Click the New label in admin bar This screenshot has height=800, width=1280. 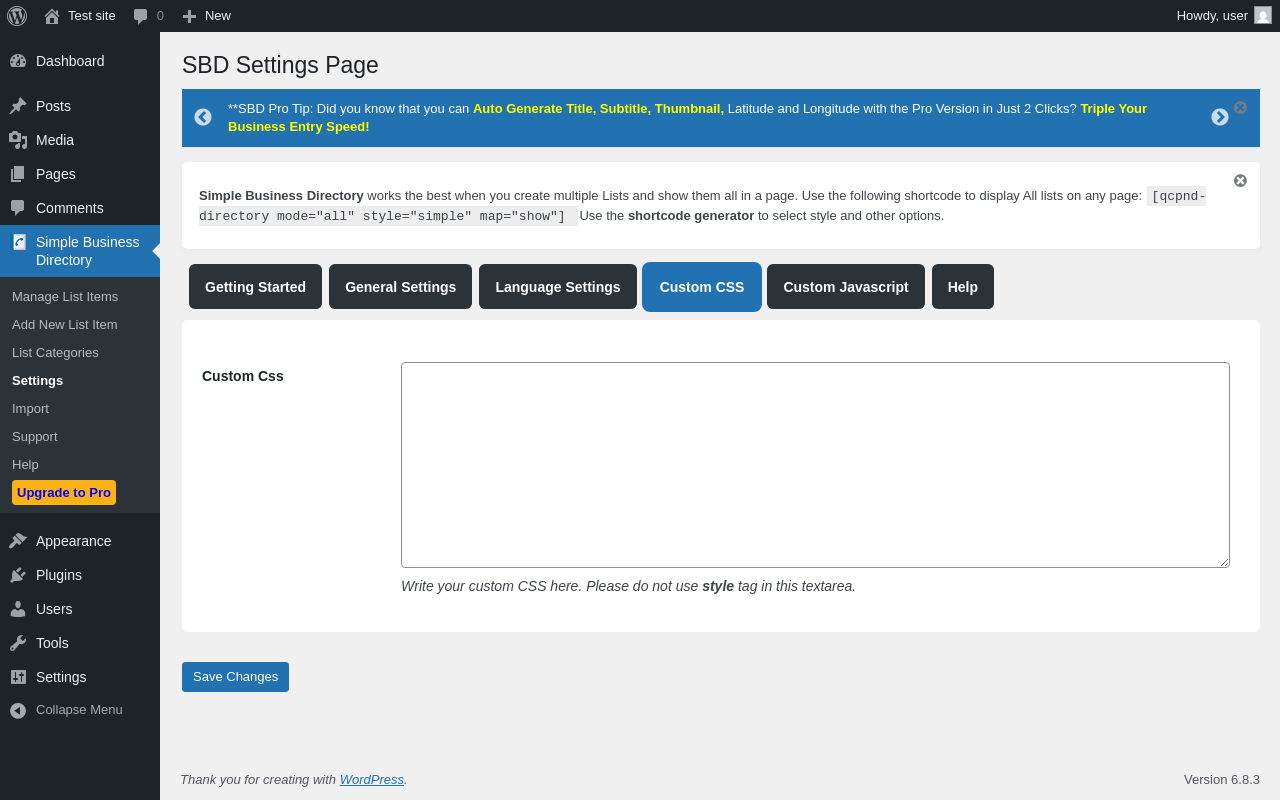[218, 16]
